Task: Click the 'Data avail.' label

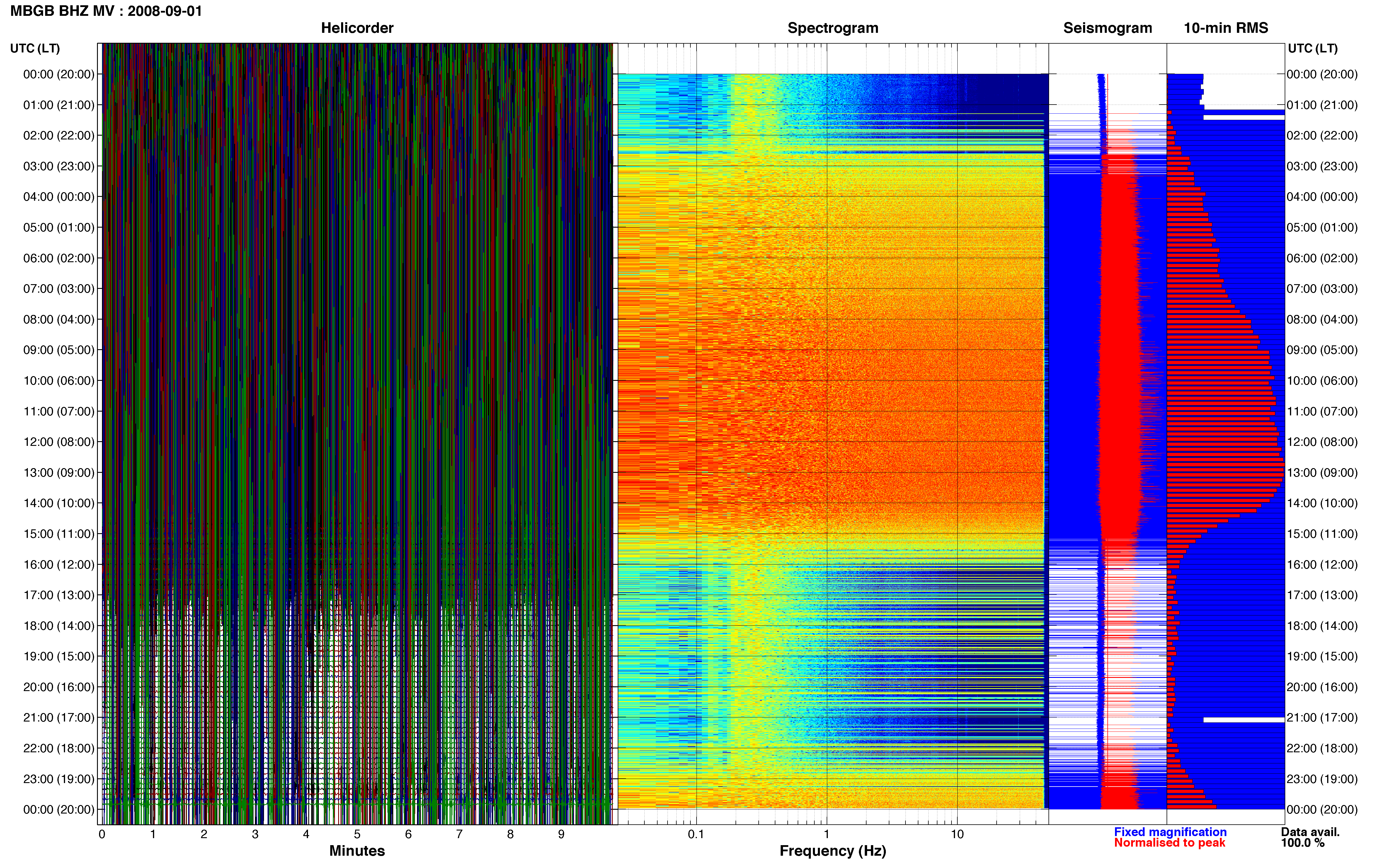Action: [1310, 832]
